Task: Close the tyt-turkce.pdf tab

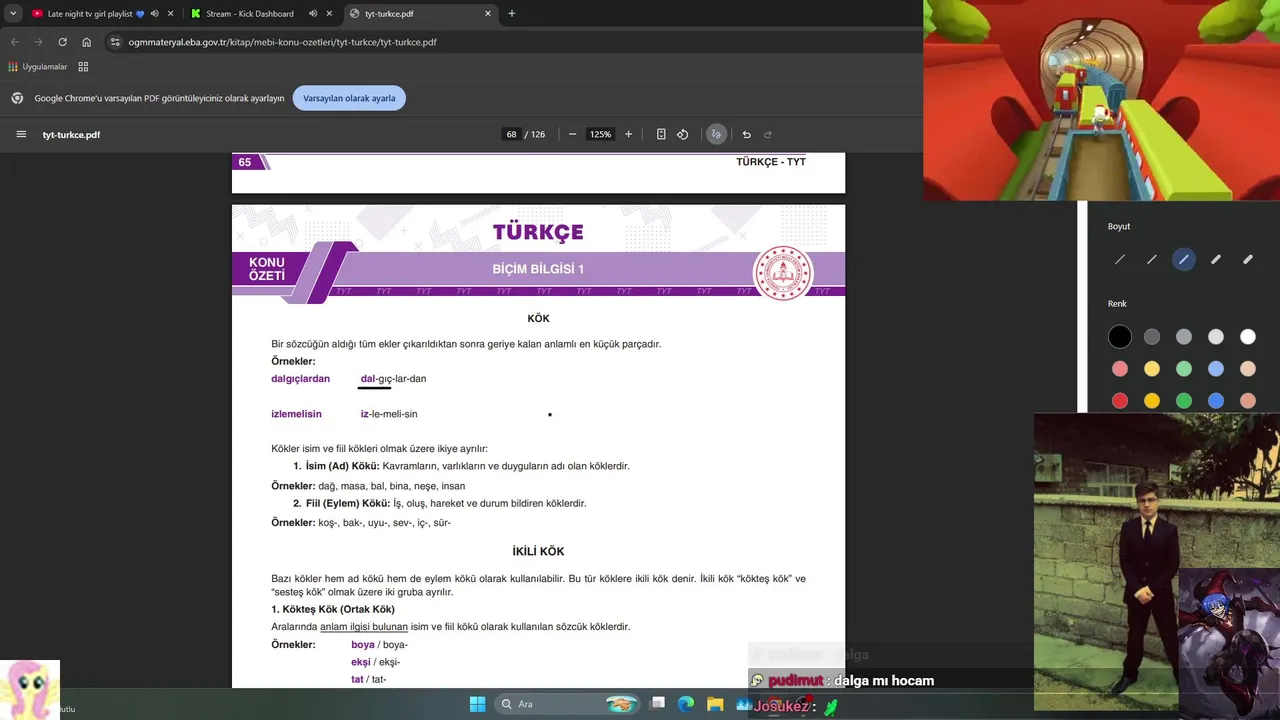Action: pos(488,14)
